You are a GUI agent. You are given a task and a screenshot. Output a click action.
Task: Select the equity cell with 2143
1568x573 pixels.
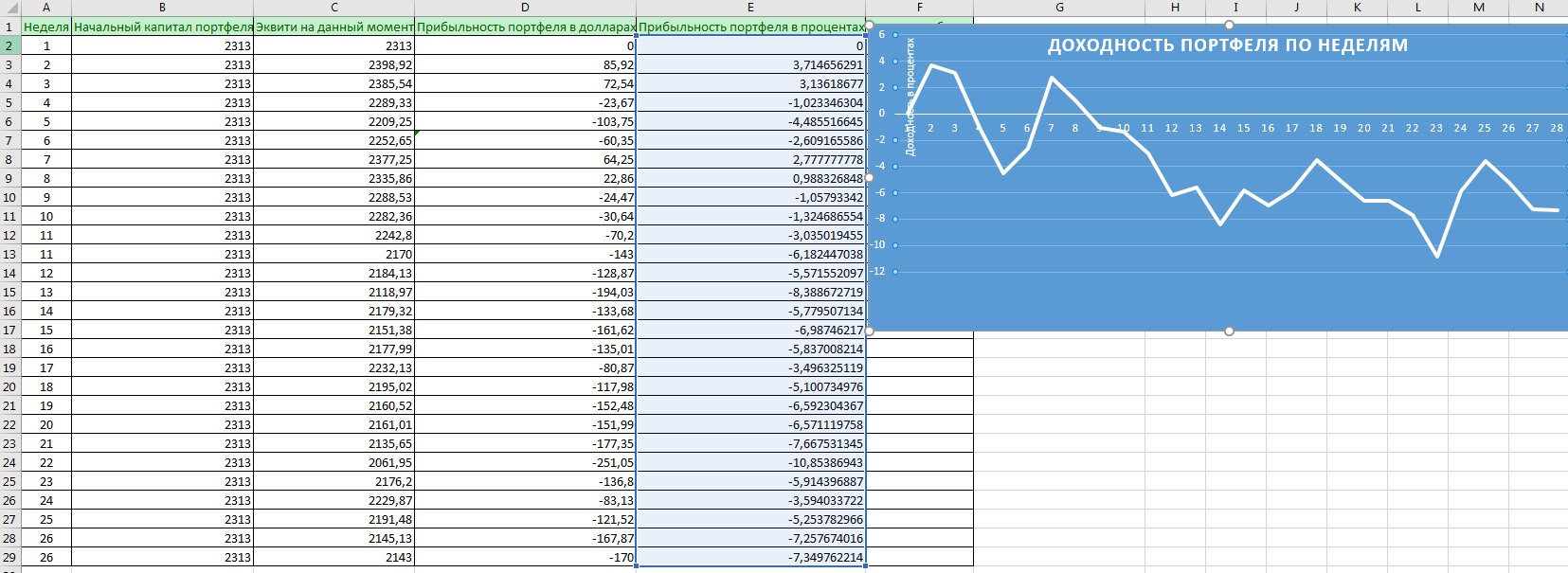pyautogui.click(x=333, y=557)
